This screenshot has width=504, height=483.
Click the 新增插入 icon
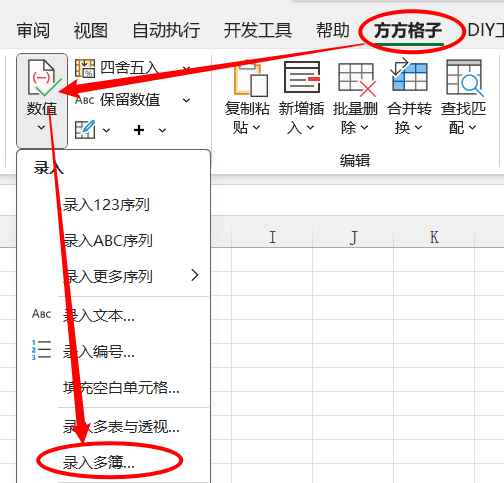pyautogui.click(x=302, y=77)
